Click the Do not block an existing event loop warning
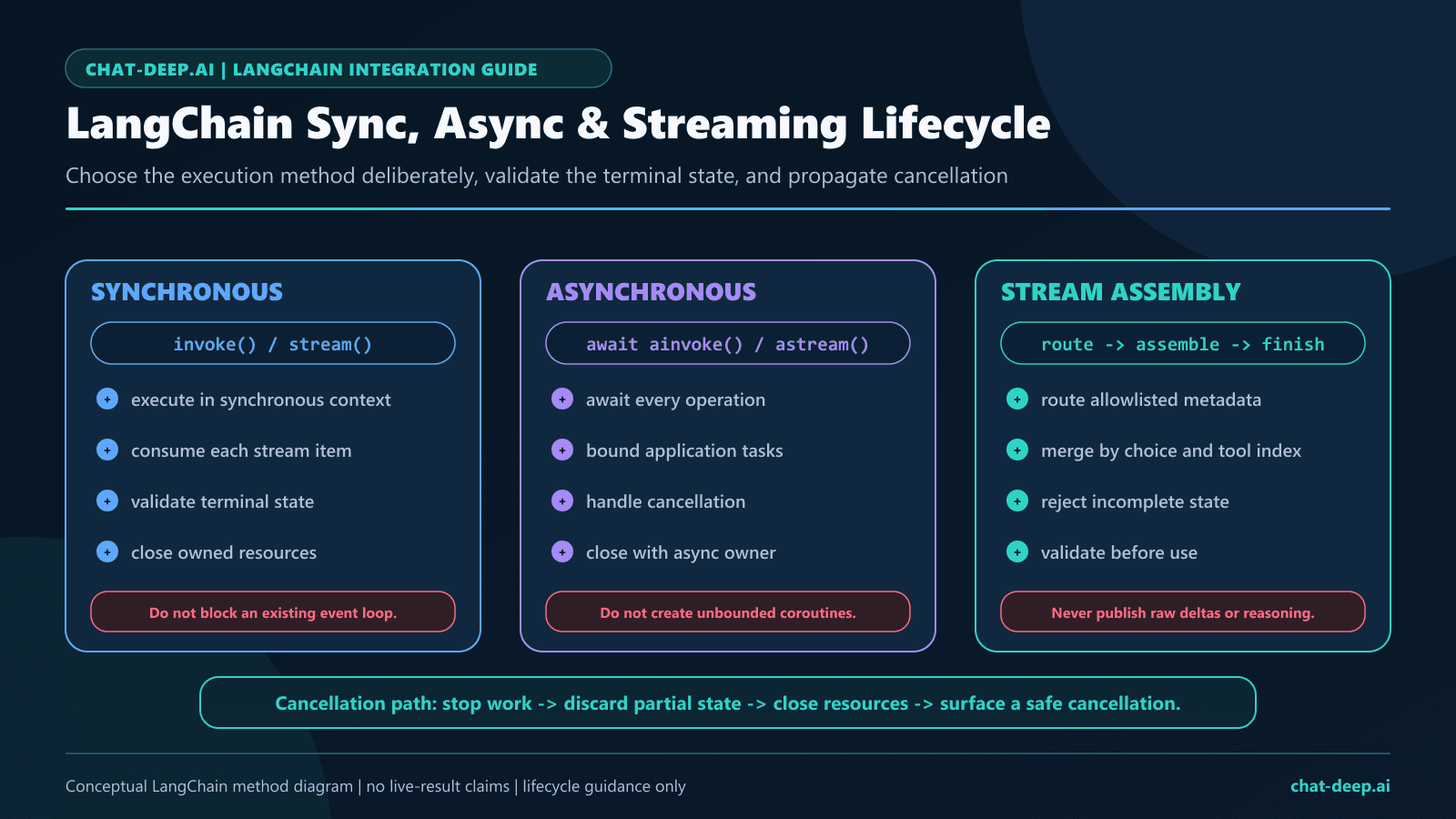 pyautogui.click(x=273, y=612)
